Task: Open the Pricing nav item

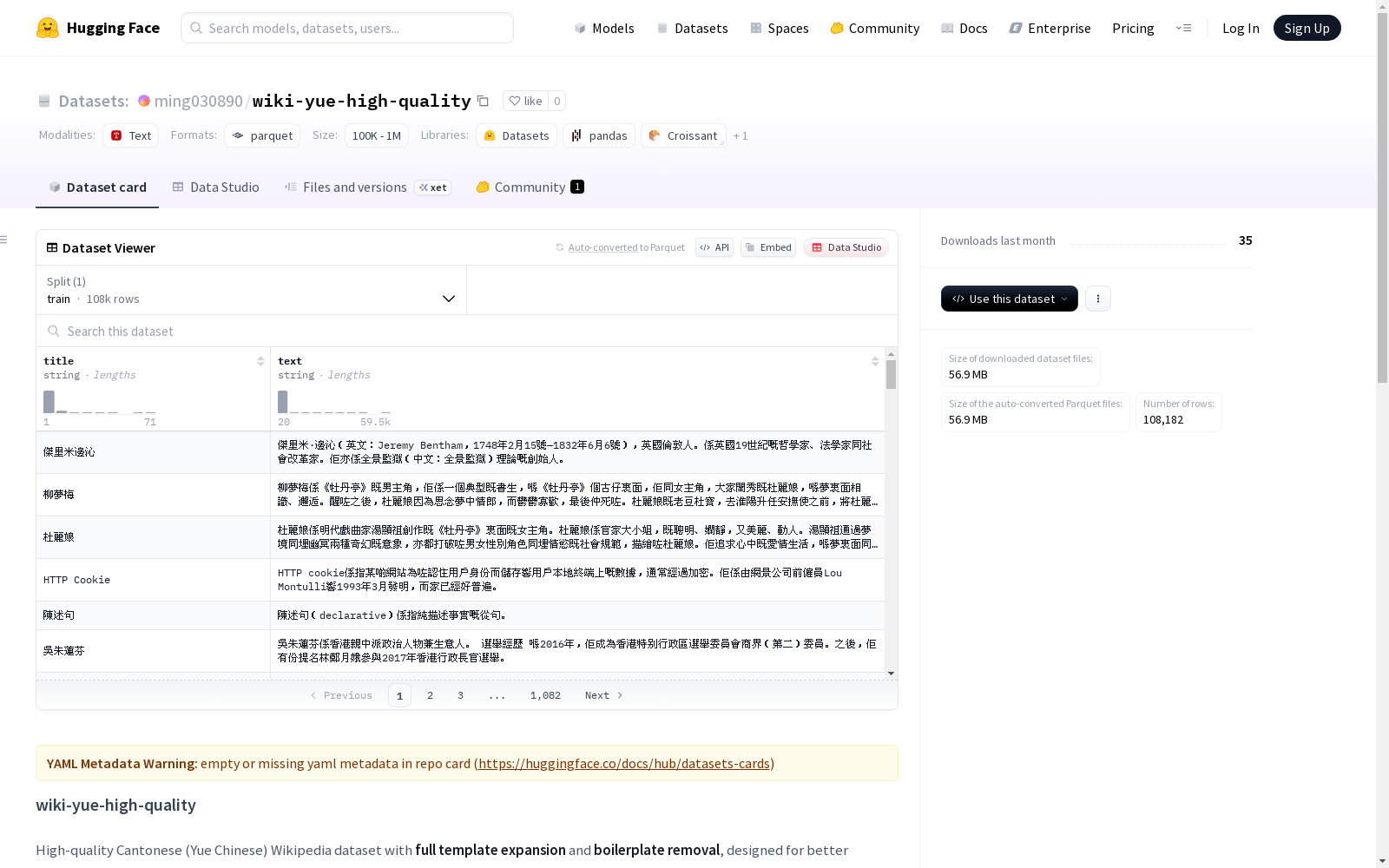Action: click(x=1133, y=28)
